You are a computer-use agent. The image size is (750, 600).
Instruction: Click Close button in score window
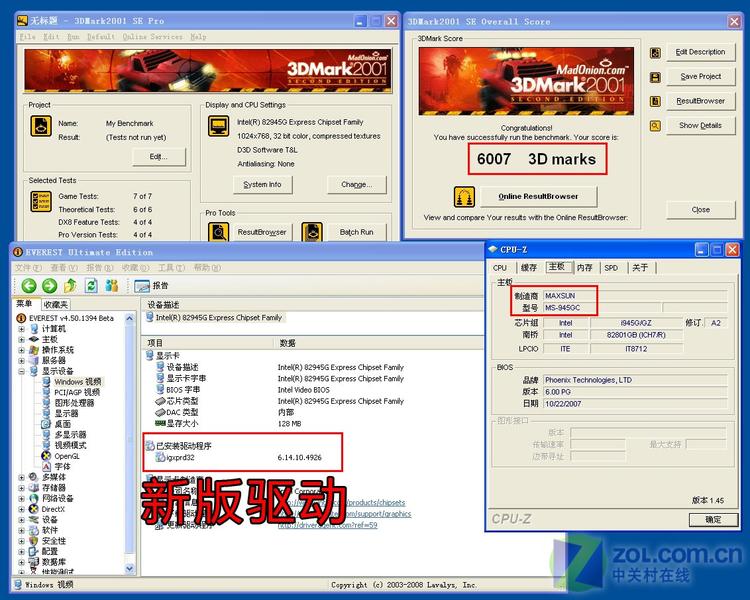[701, 210]
